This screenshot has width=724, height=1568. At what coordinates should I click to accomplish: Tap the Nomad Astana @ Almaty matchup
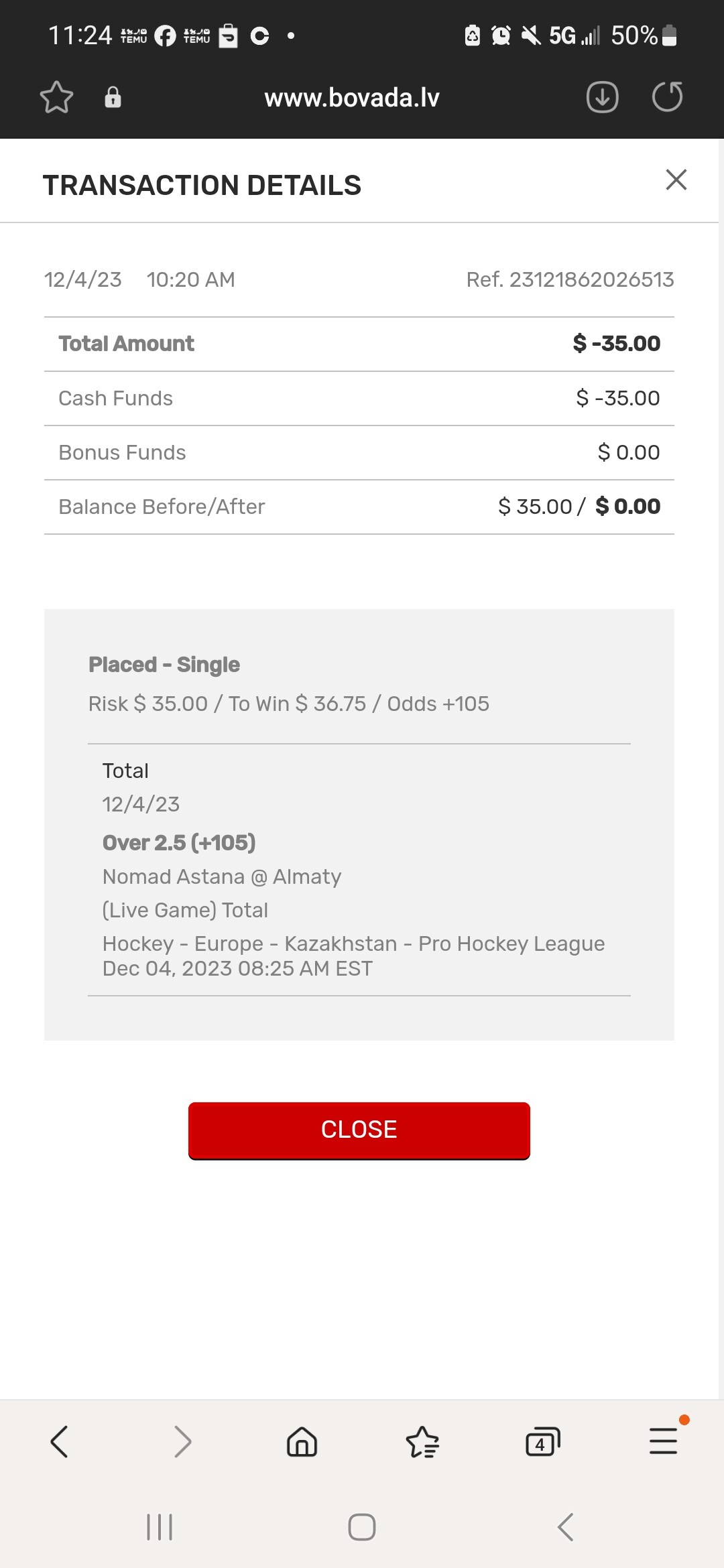tap(222, 876)
